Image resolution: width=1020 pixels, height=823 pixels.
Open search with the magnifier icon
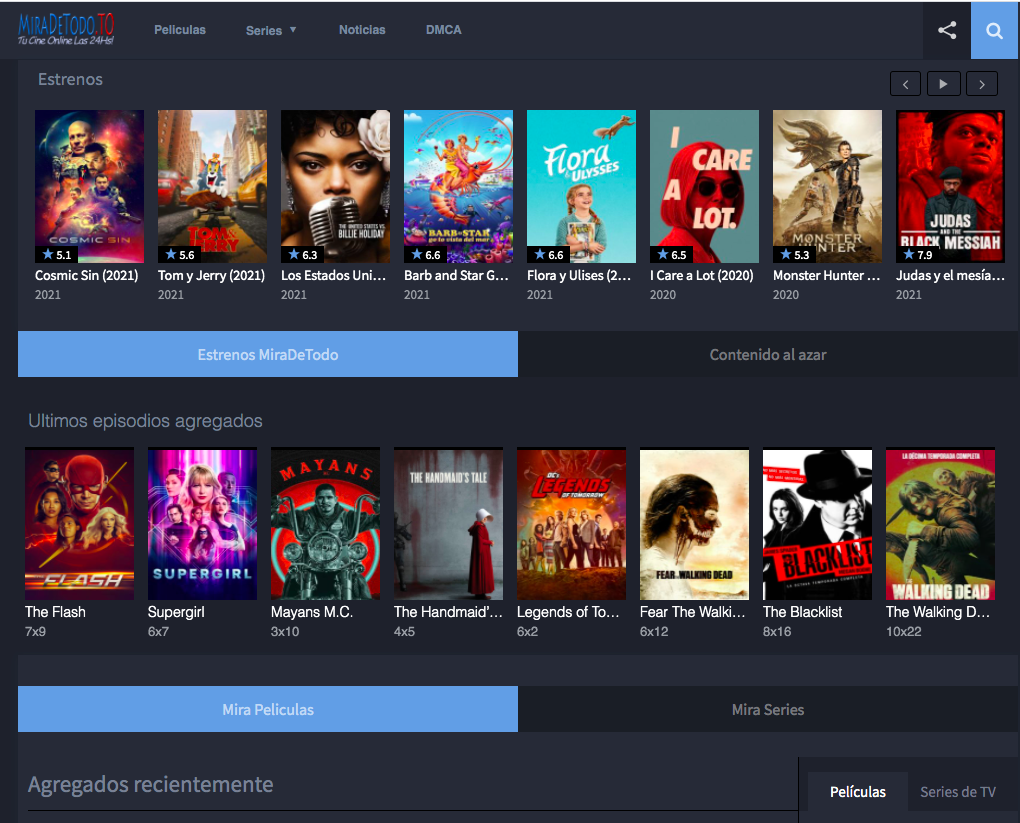[x=994, y=30]
